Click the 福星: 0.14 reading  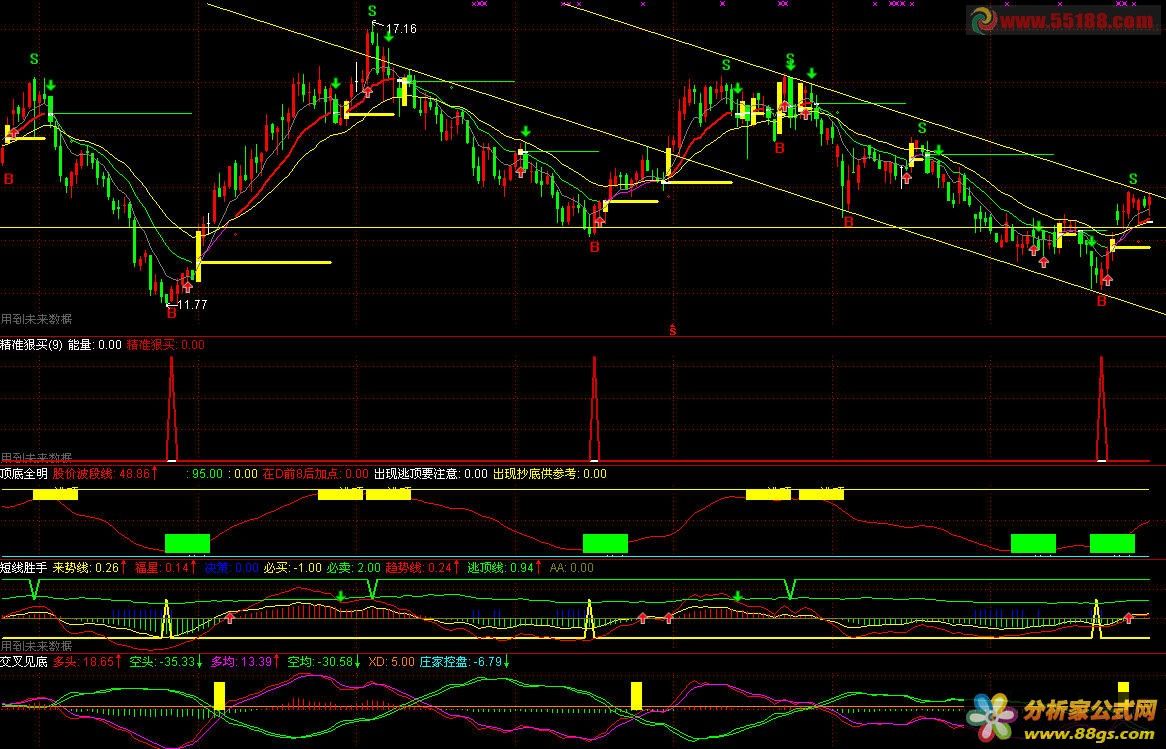coord(165,568)
